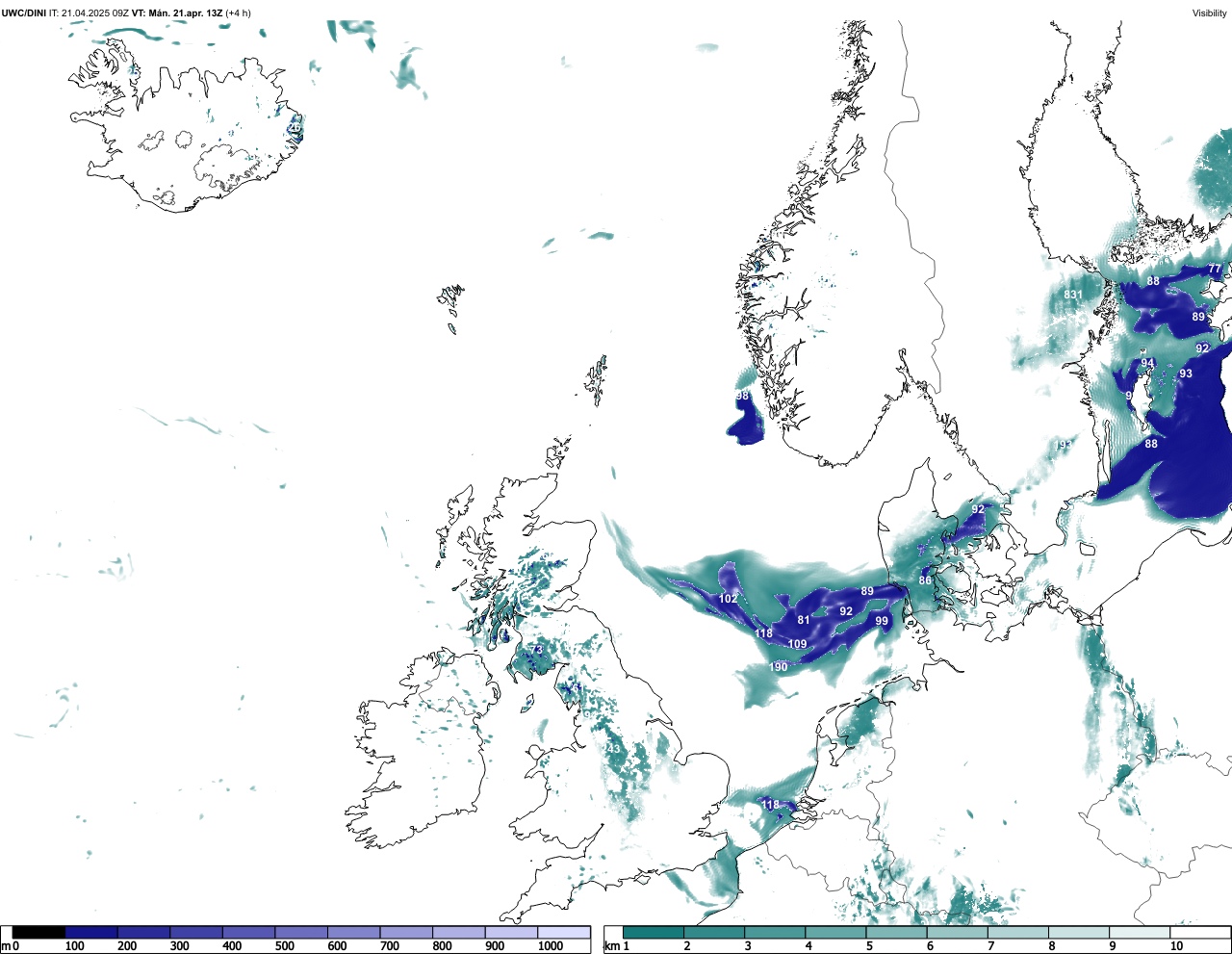Select the '99' value near the German Bight
Screen dimensions: 1232x954
[882, 621]
